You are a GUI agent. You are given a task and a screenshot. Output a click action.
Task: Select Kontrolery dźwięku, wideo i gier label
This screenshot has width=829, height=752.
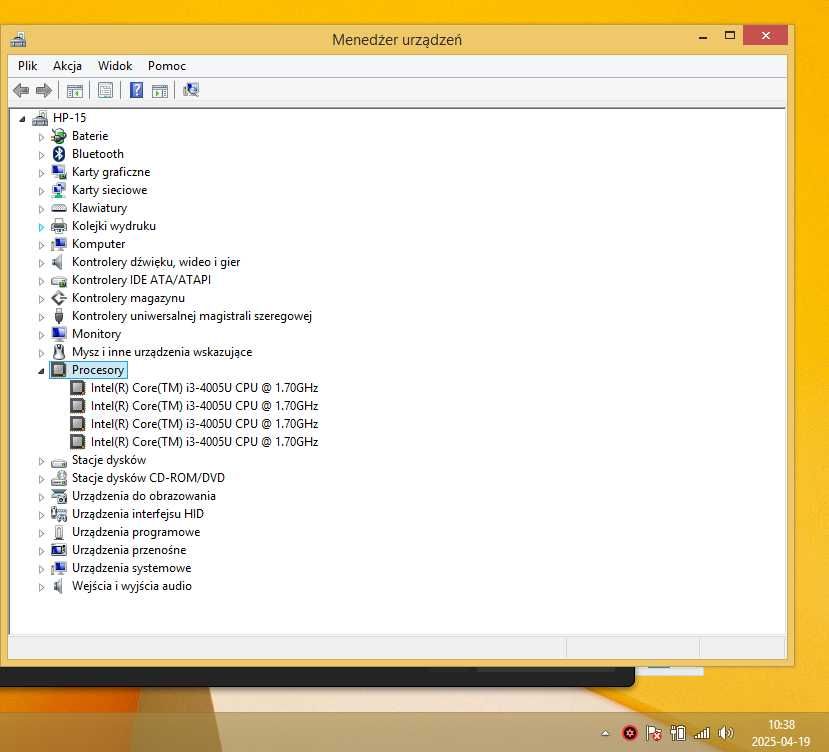[x=156, y=262]
